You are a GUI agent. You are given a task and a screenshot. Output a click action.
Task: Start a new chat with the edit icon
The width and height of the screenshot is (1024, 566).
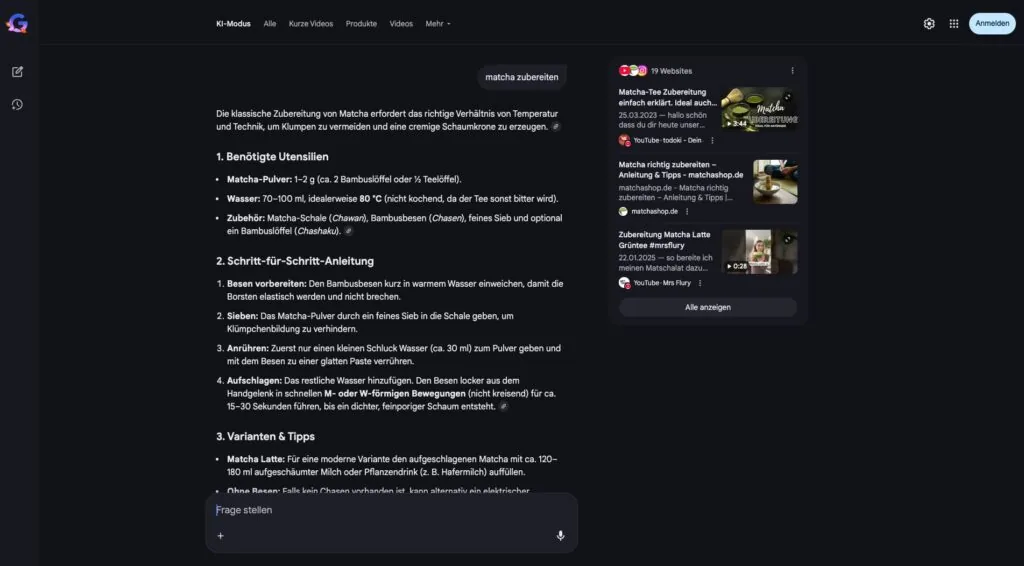point(18,72)
